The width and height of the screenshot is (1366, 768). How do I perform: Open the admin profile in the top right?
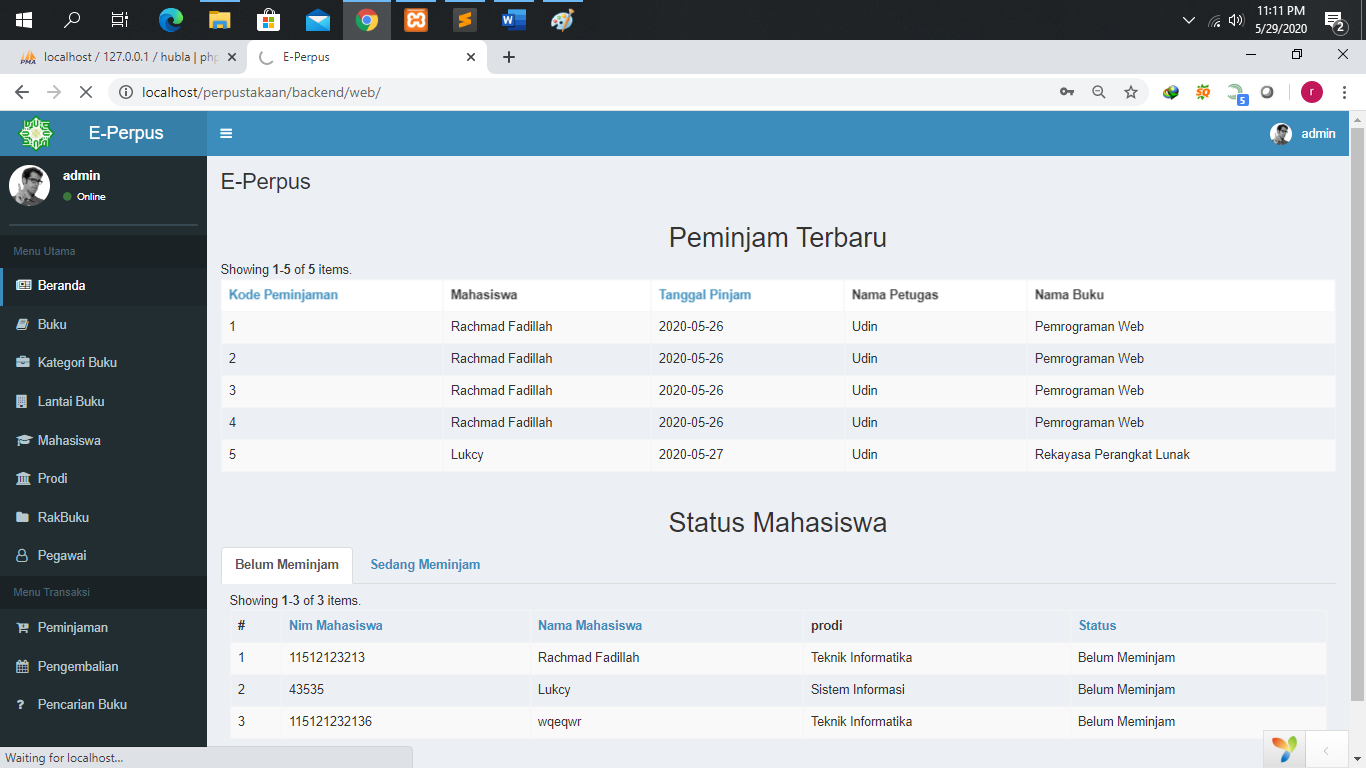click(x=1302, y=133)
